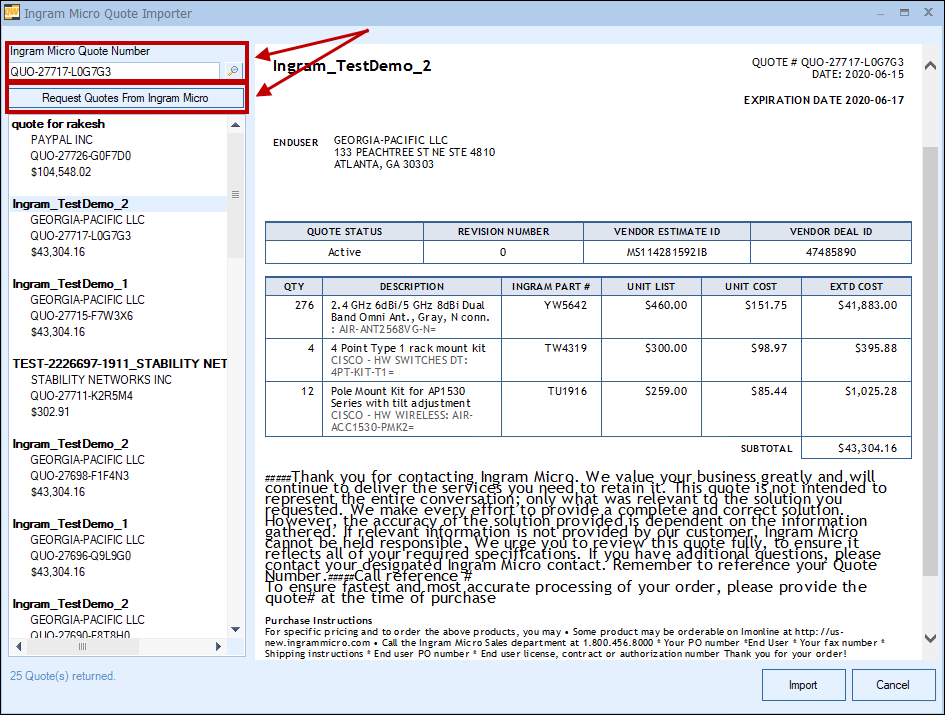Click quote list vertical scrollbar thumb

[x=236, y=195]
